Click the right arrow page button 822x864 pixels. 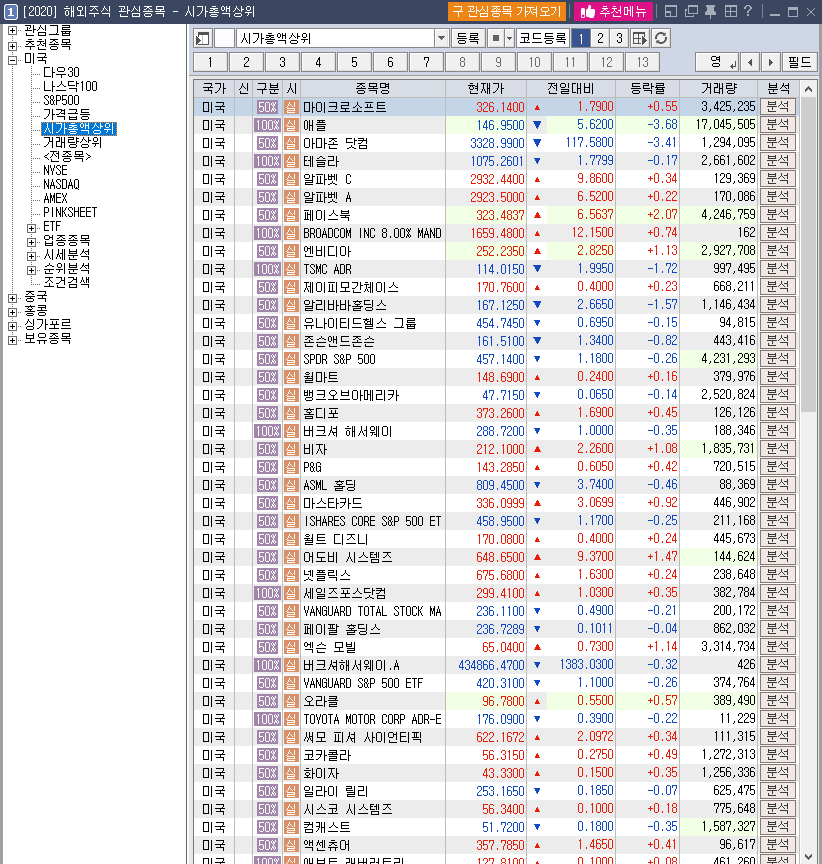coord(771,62)
